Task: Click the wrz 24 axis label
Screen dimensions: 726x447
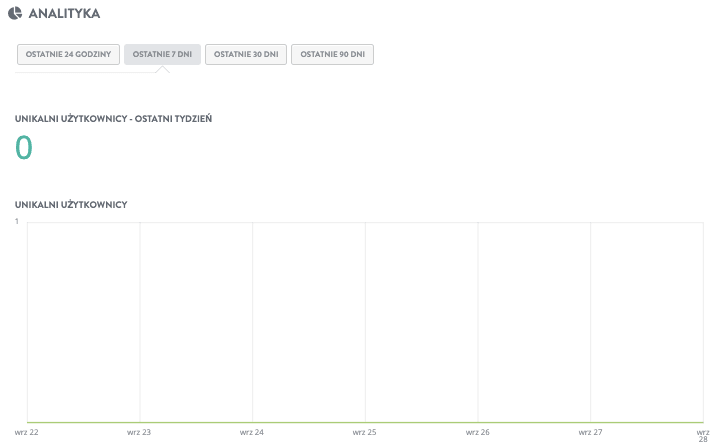Action: [x=252, y=432]
